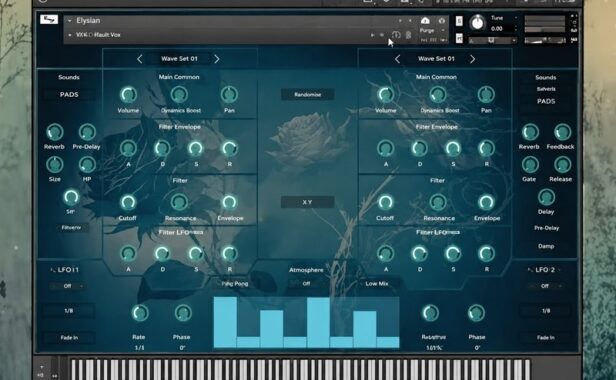Click the Rate knob in LFO section
The height and width of the screenshot is (380, 616).
(139, 313)
